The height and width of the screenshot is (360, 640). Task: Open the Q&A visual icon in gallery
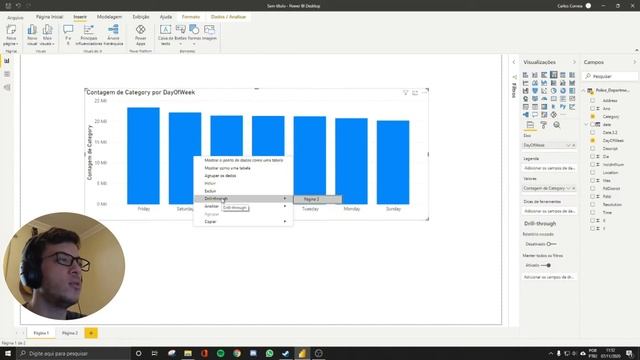(535, 115)
